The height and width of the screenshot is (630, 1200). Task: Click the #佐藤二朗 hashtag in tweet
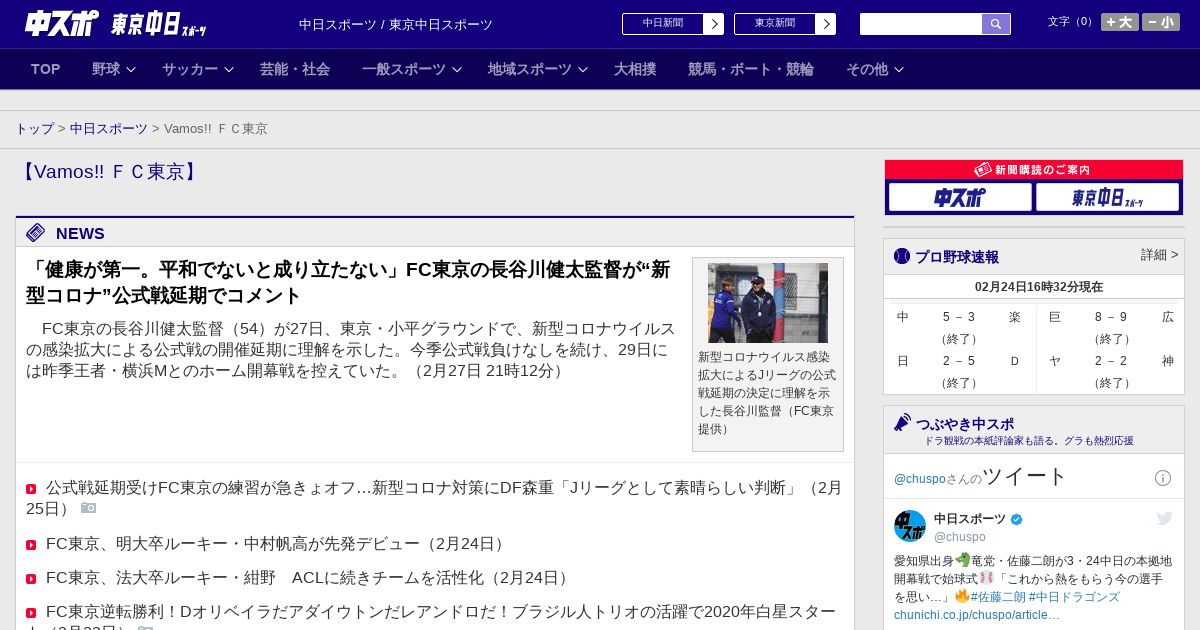997,597
